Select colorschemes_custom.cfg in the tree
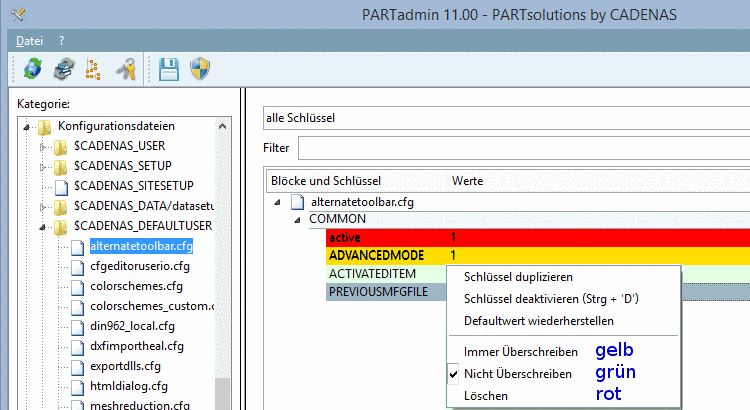Viewport: 750px width, 410px height. point(152,306)
